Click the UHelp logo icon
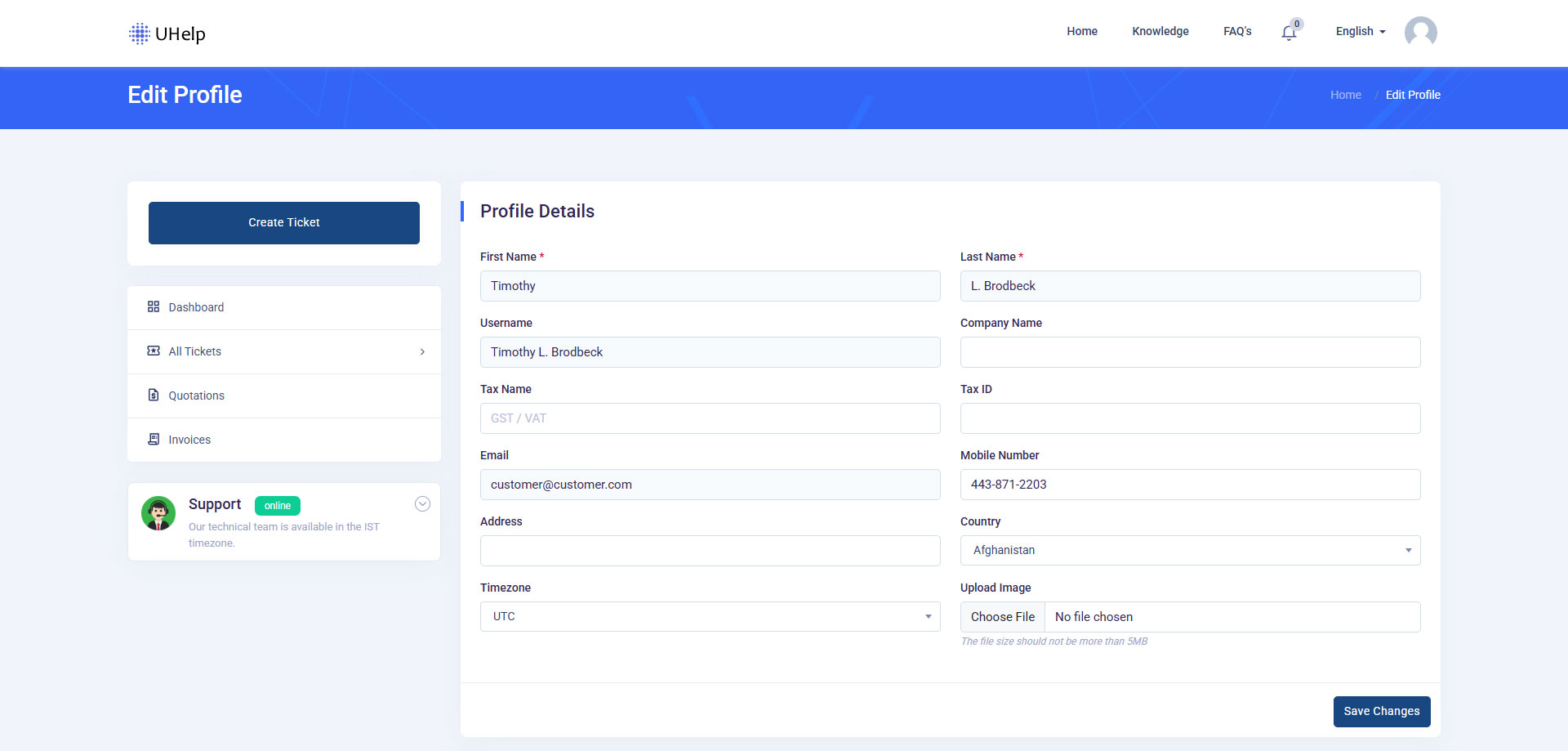1568x751 pixels. pyautogui.click(x=140, y=34)
